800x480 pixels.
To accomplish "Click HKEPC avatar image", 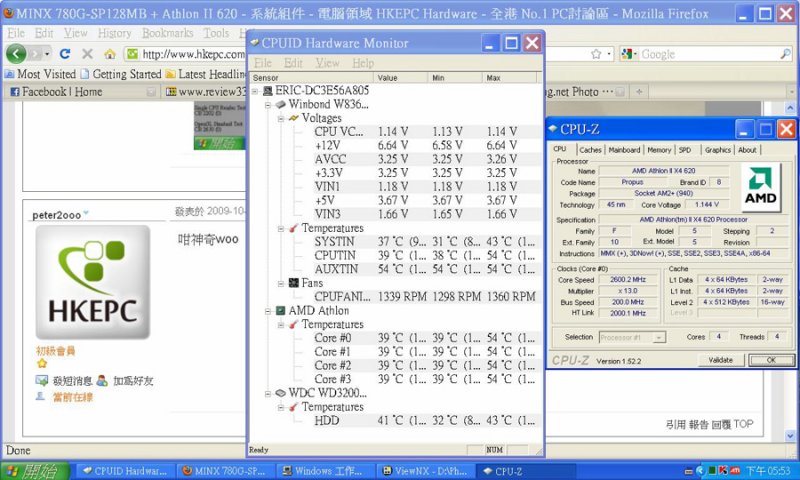I will pyautogui.click(x=92, y=282).
